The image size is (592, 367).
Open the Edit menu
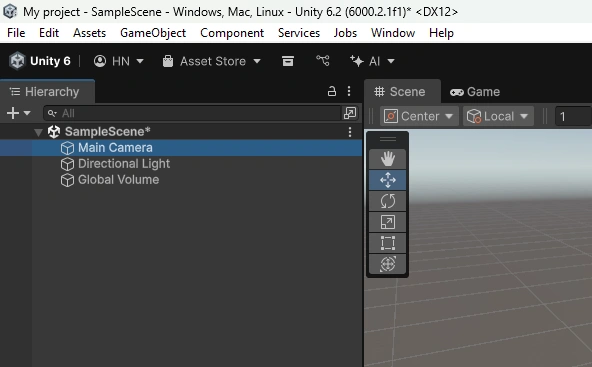coord(49,33)
